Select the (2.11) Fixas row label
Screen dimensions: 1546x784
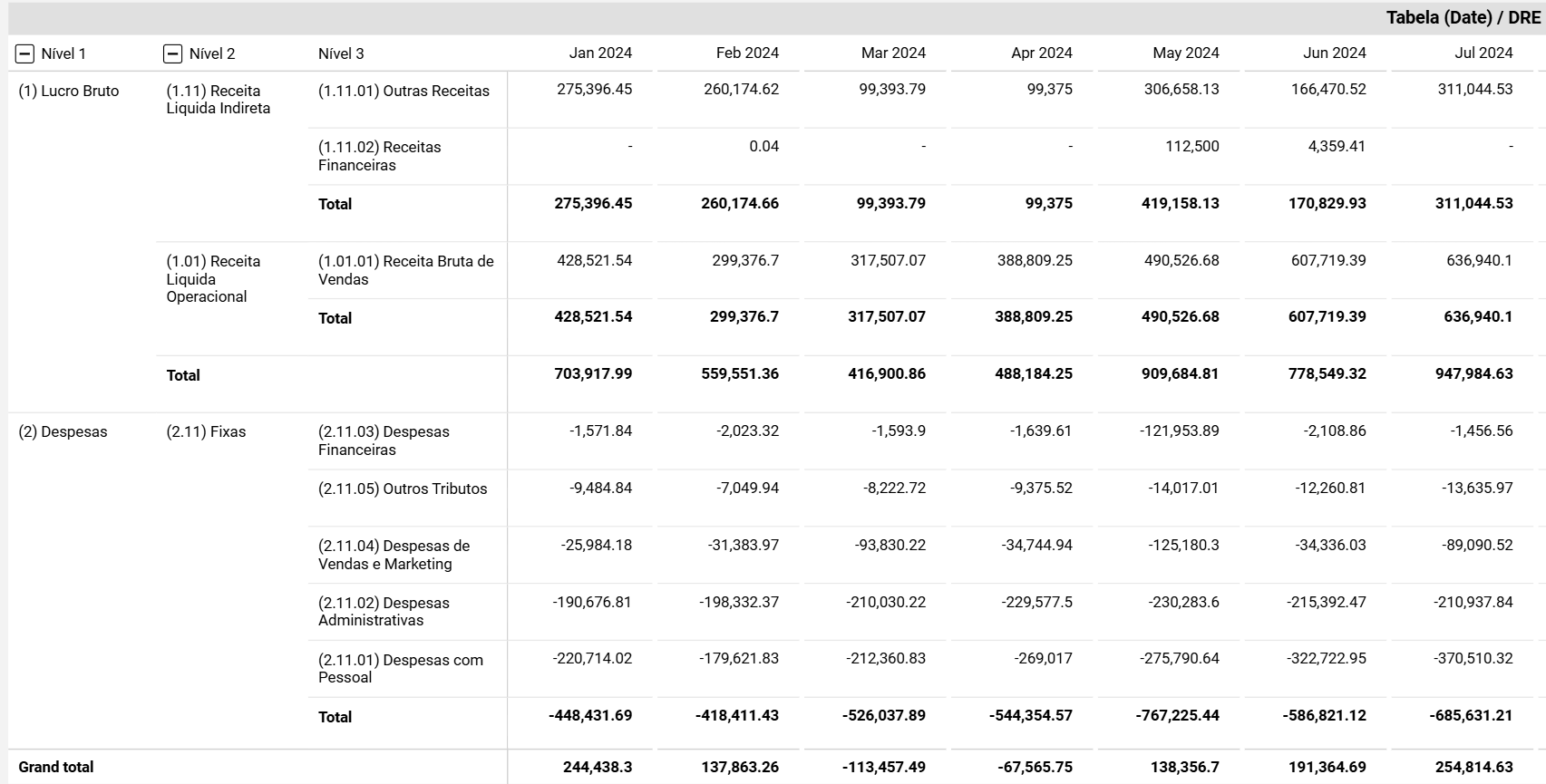pos(206,432)
